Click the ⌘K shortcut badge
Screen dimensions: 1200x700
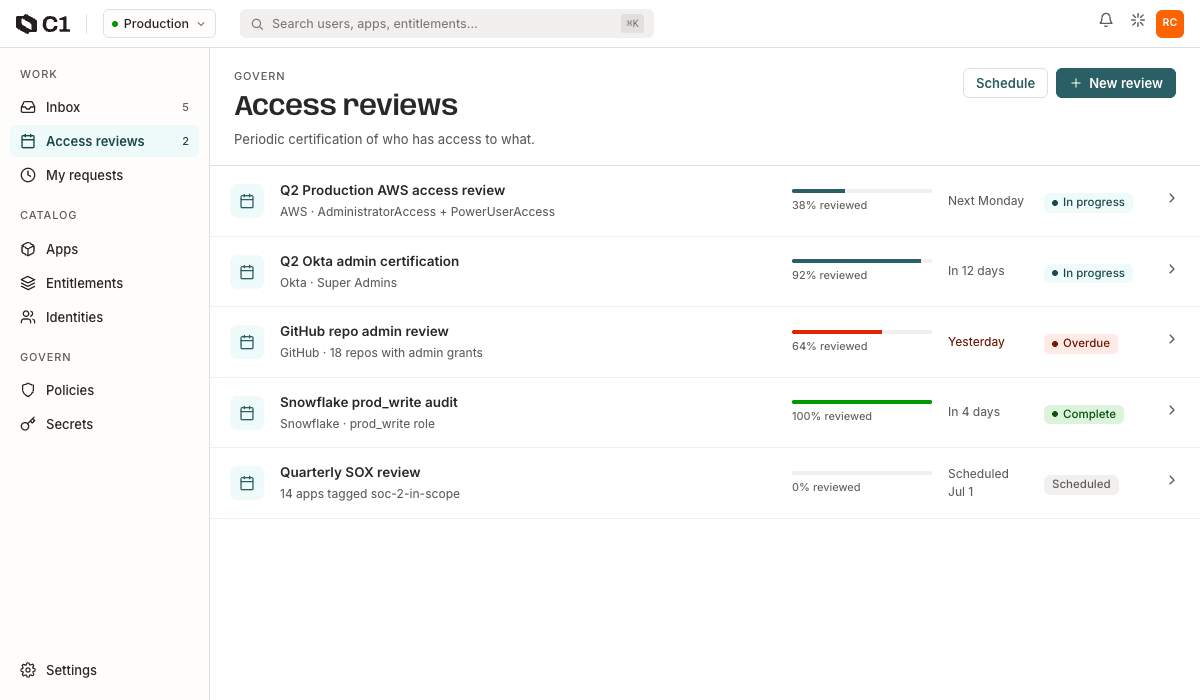pyautogui.click(x=632, y=24)
